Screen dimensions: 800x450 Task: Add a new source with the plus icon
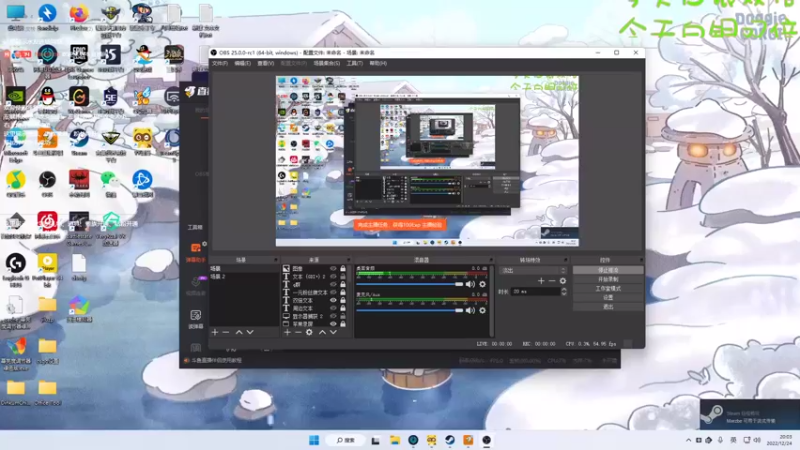(287, 332)
